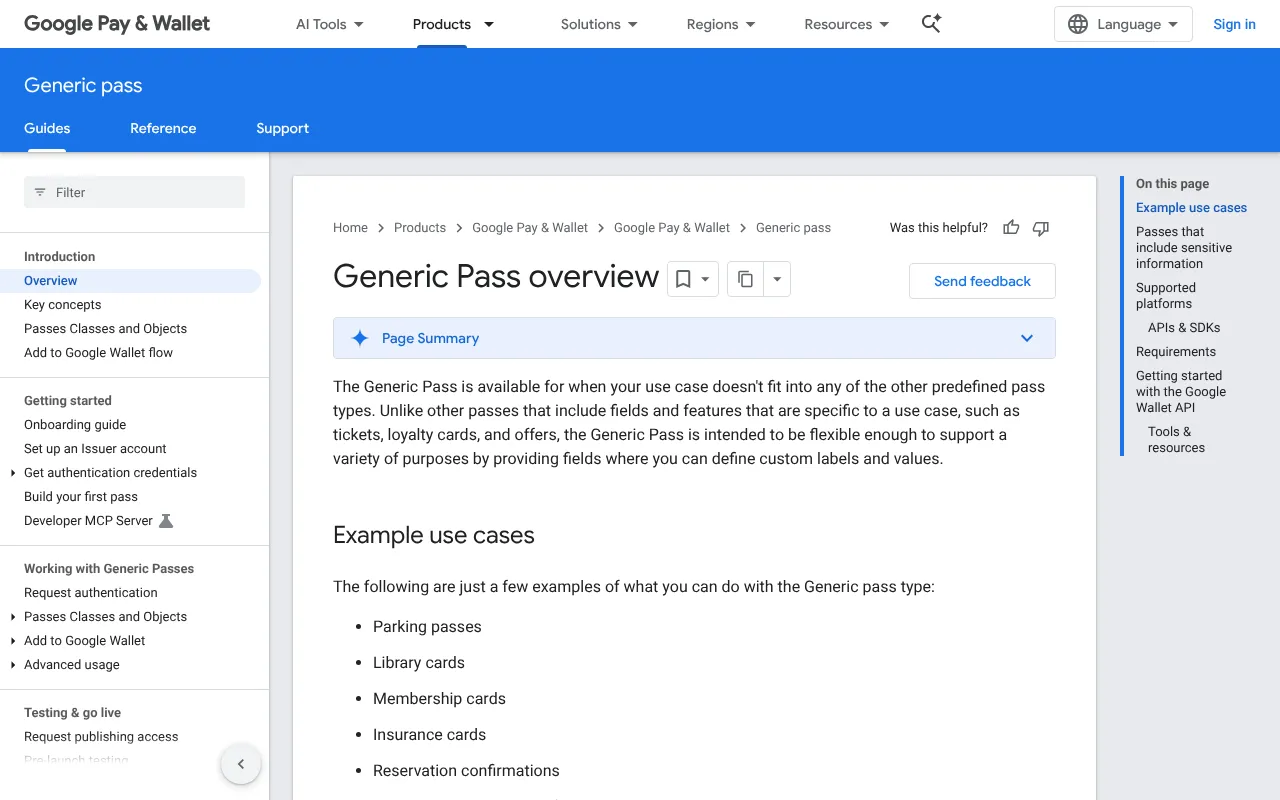Click the Page Summary sparkle icon
The width and height of the screenshot is (1280, 800).
(x=360, y=338)
